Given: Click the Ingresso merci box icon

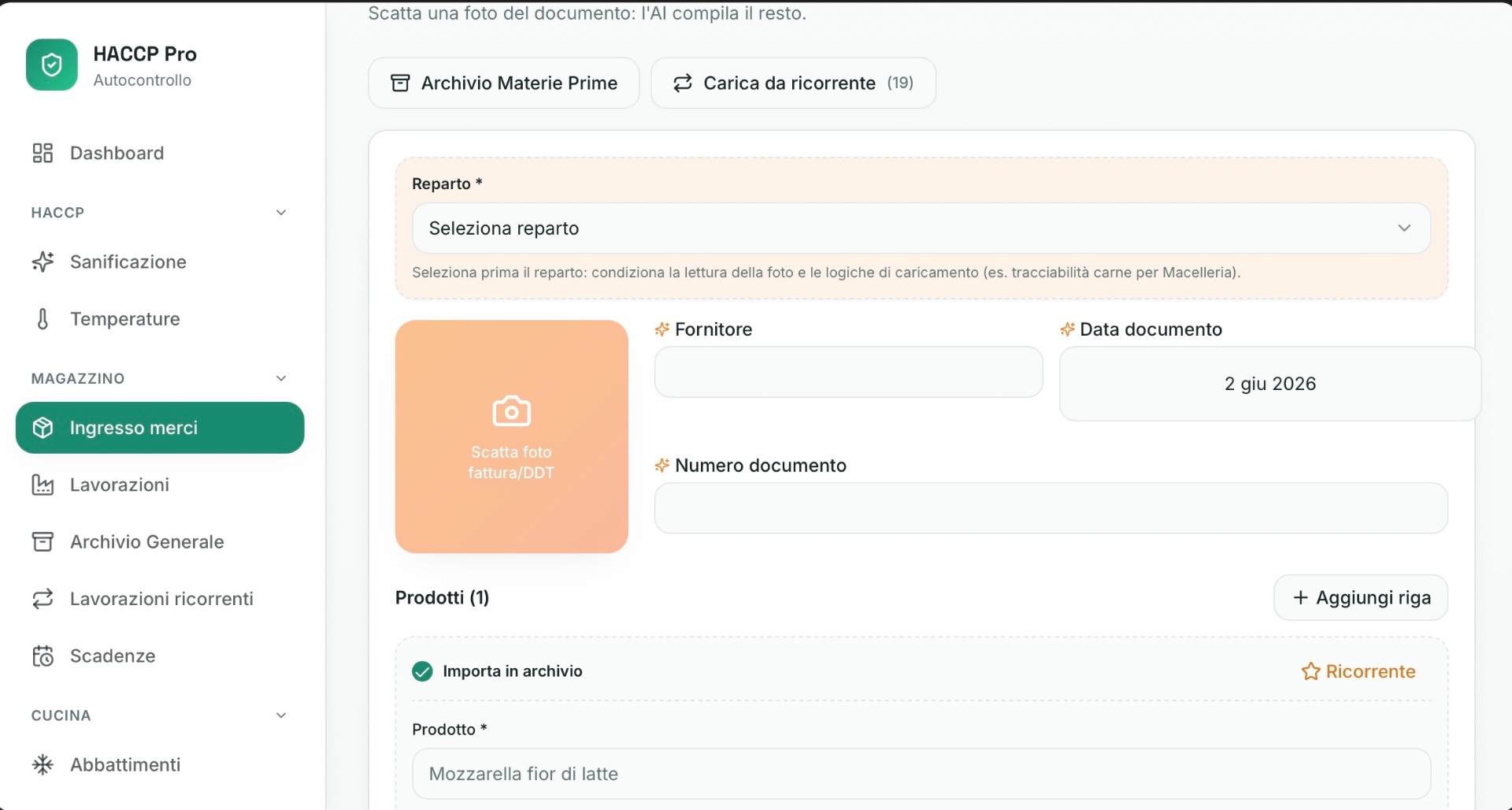Looking at the screenshot, I should point(43,428).
